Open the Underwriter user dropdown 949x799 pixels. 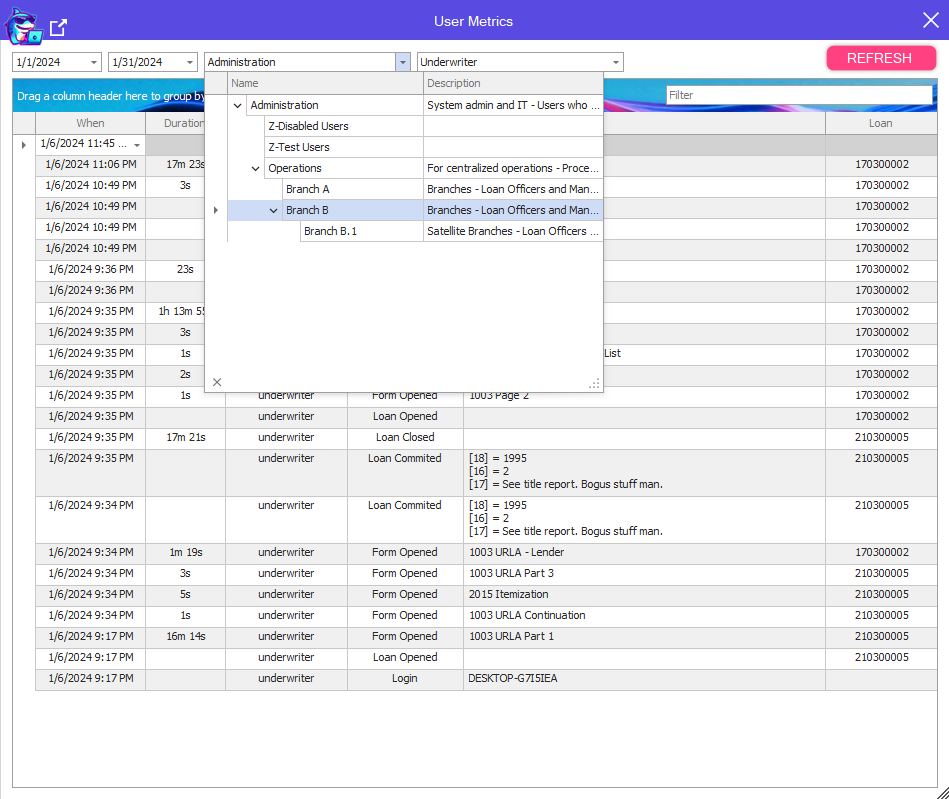pyautogui.click(x=615, y=62)
